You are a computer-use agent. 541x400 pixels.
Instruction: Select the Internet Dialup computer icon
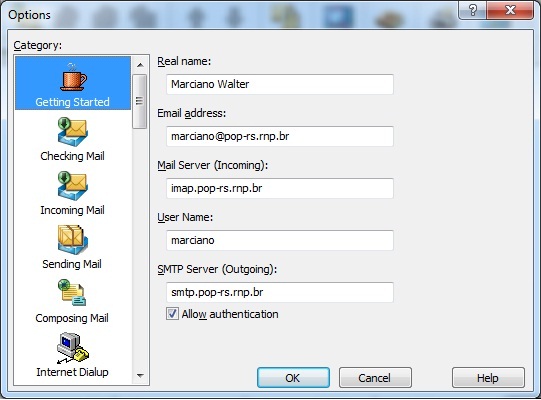click(x=72, y=348)
